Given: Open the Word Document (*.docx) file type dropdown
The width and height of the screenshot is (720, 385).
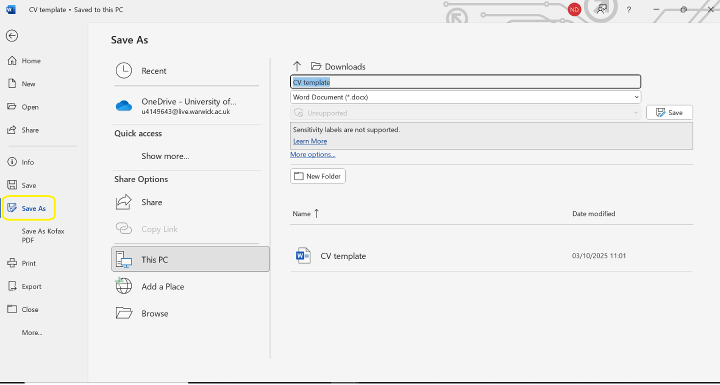Looking at the screenshot, I should point(466,97).
